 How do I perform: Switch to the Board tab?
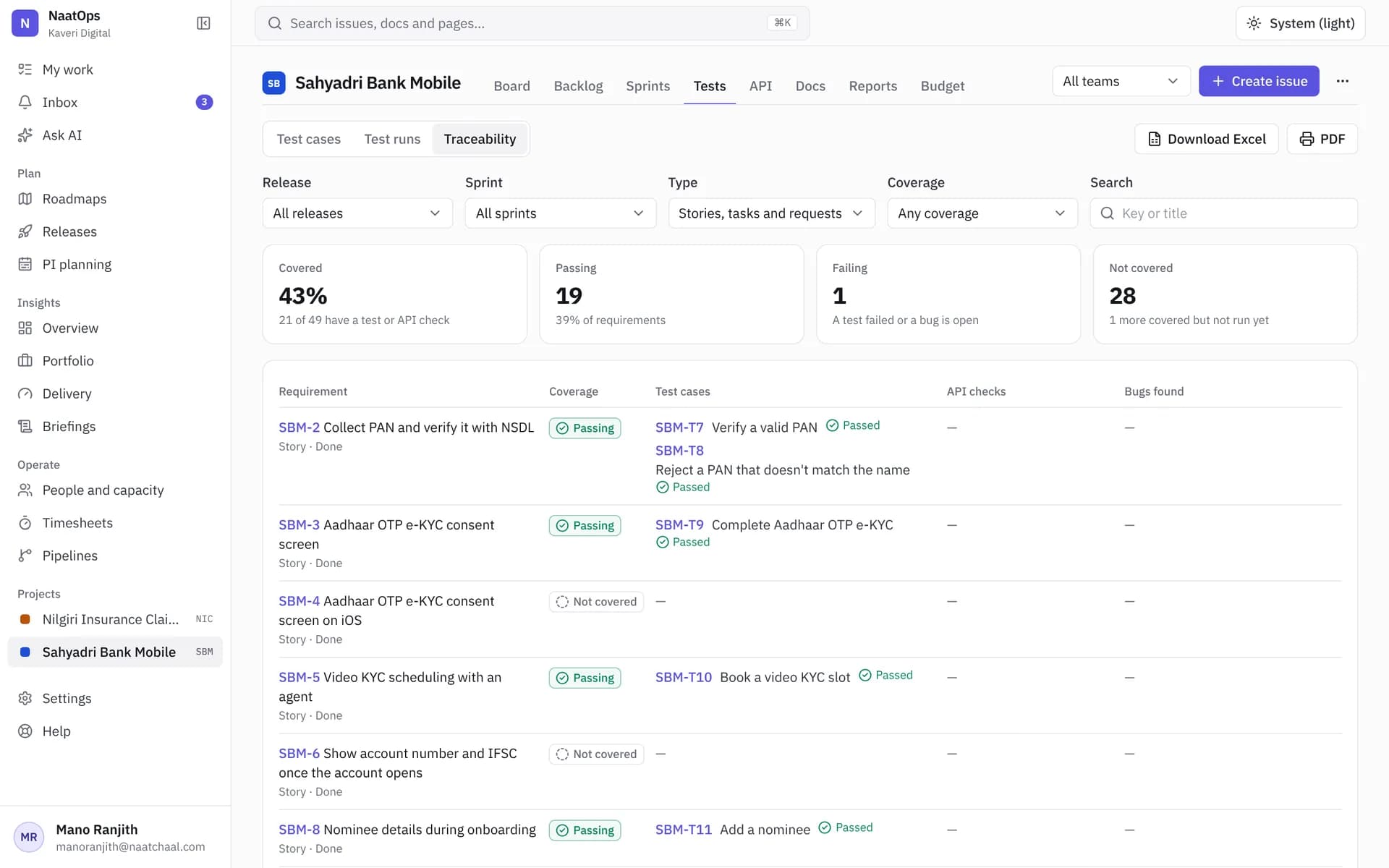tap(511, 86)
